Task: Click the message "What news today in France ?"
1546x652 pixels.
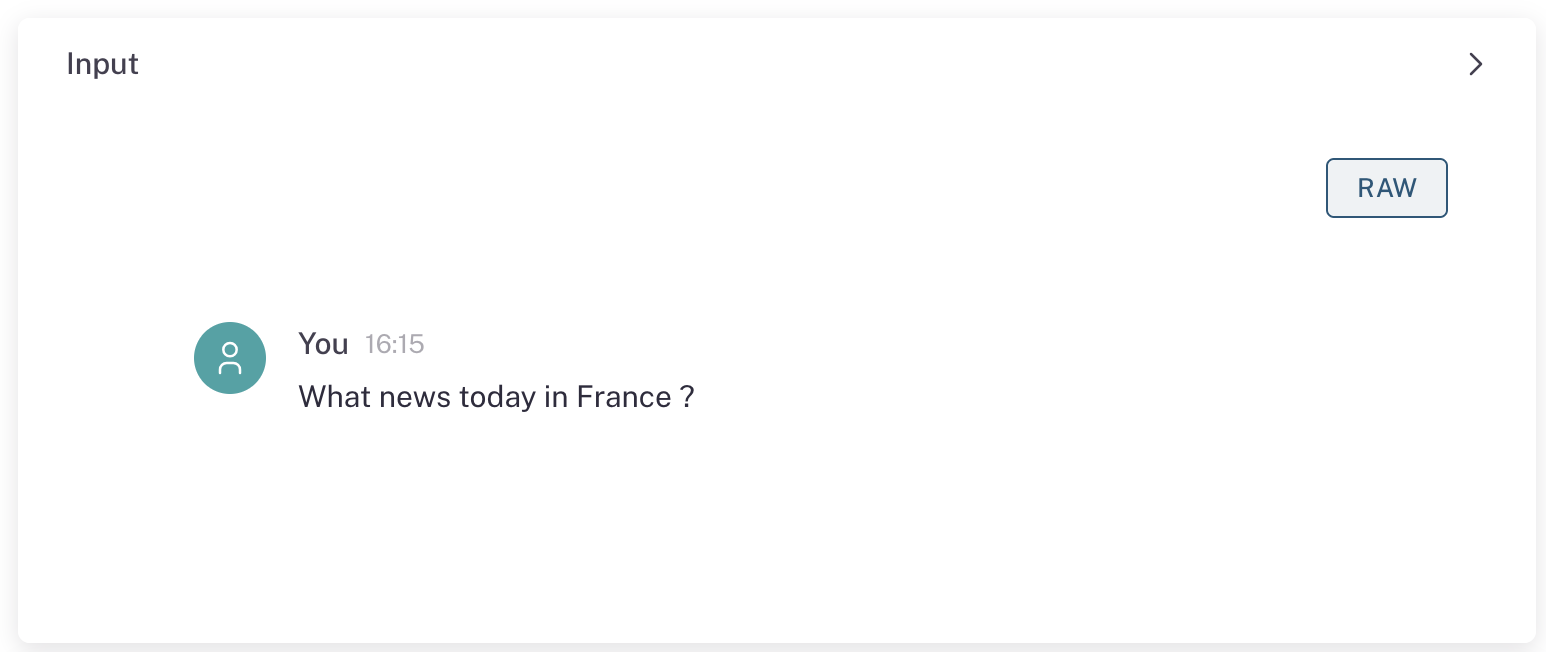Action: coord(496,397)
